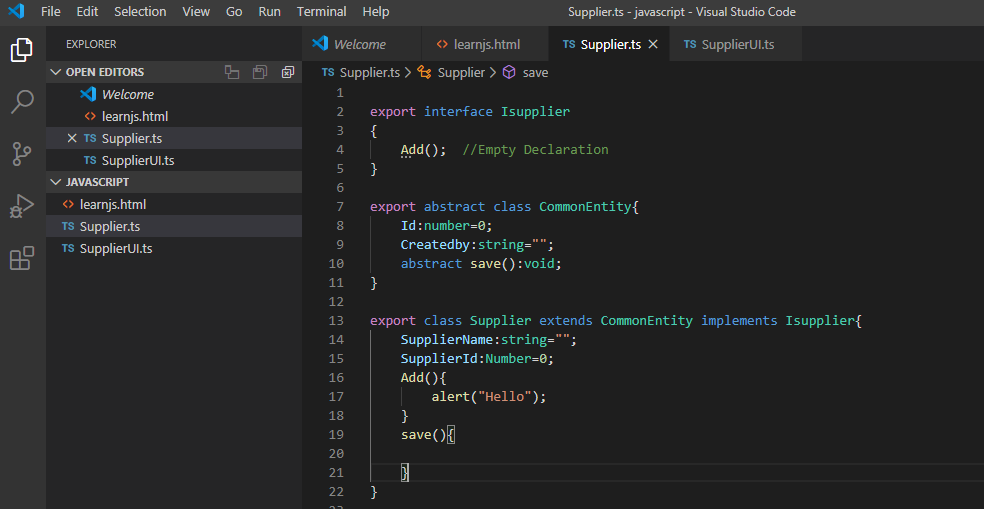Click SupplierId property on line 15
Viewport: 984px width, 509px height.
point(439,358)
